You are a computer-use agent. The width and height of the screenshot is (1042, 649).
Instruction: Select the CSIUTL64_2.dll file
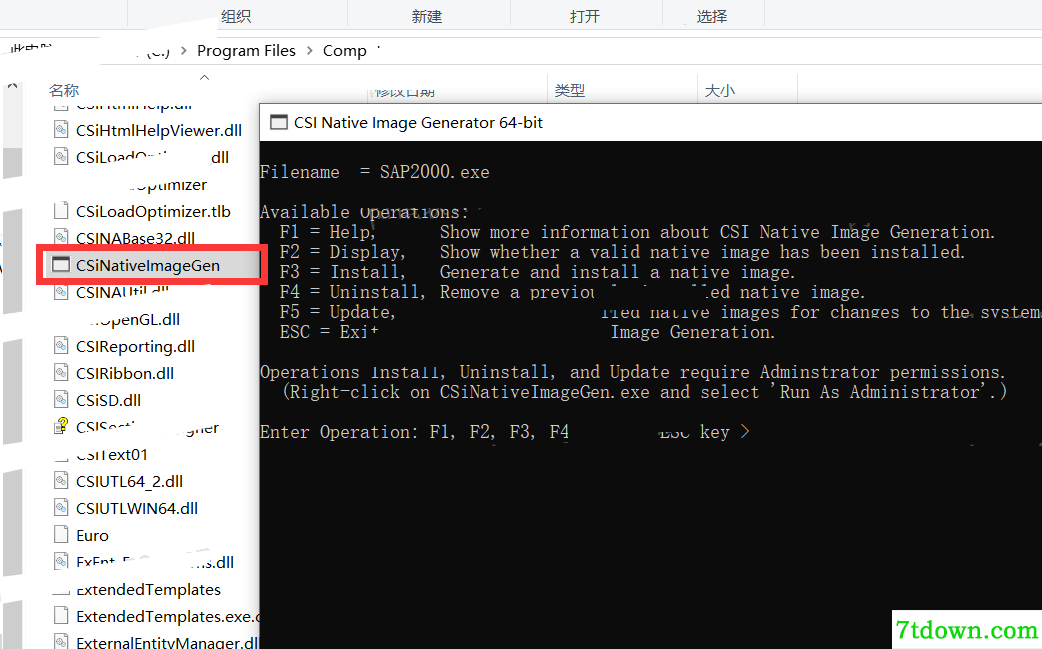tap(130, 482)
